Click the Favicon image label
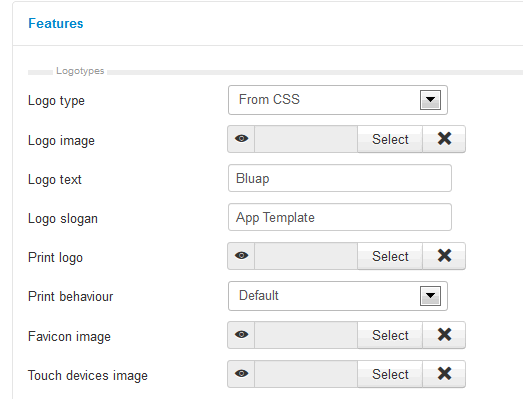Screen dimensions: 523x399 (69, 337)
